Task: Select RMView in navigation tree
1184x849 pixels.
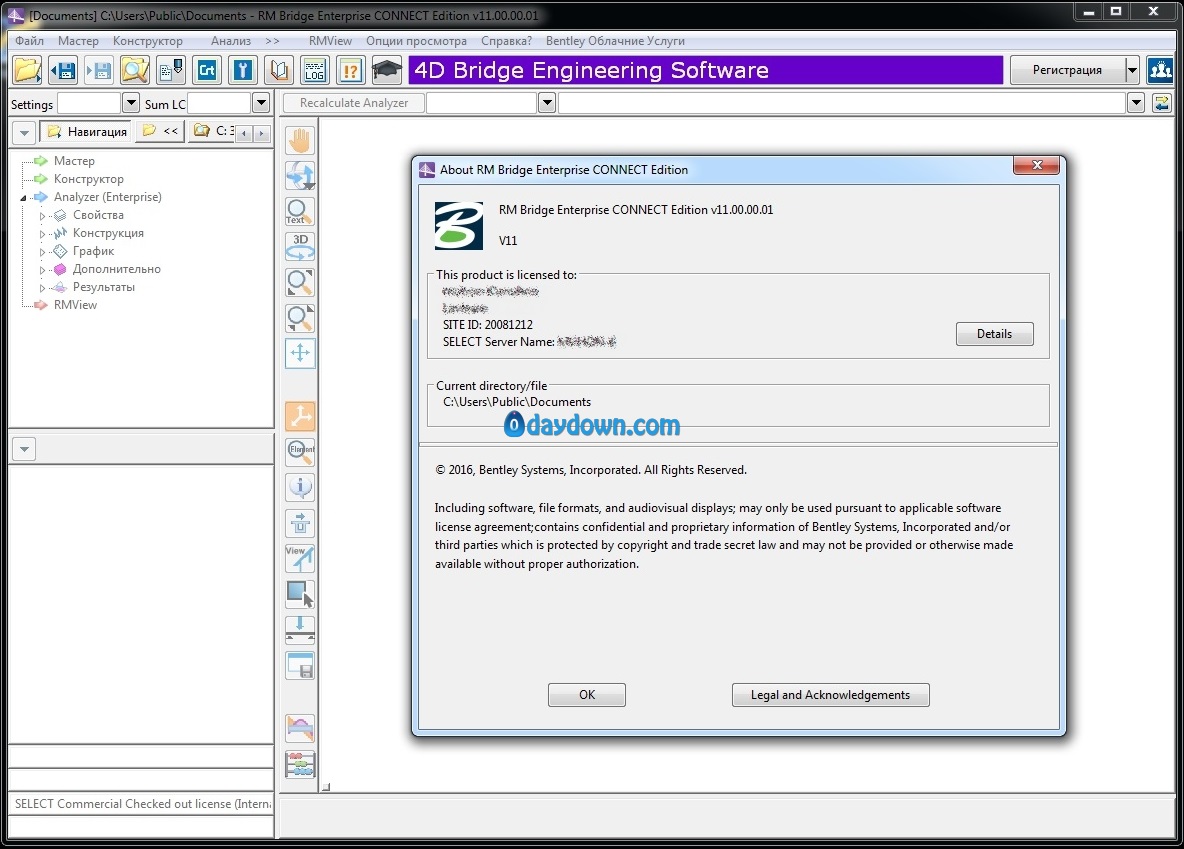Action: pos(76,305)
